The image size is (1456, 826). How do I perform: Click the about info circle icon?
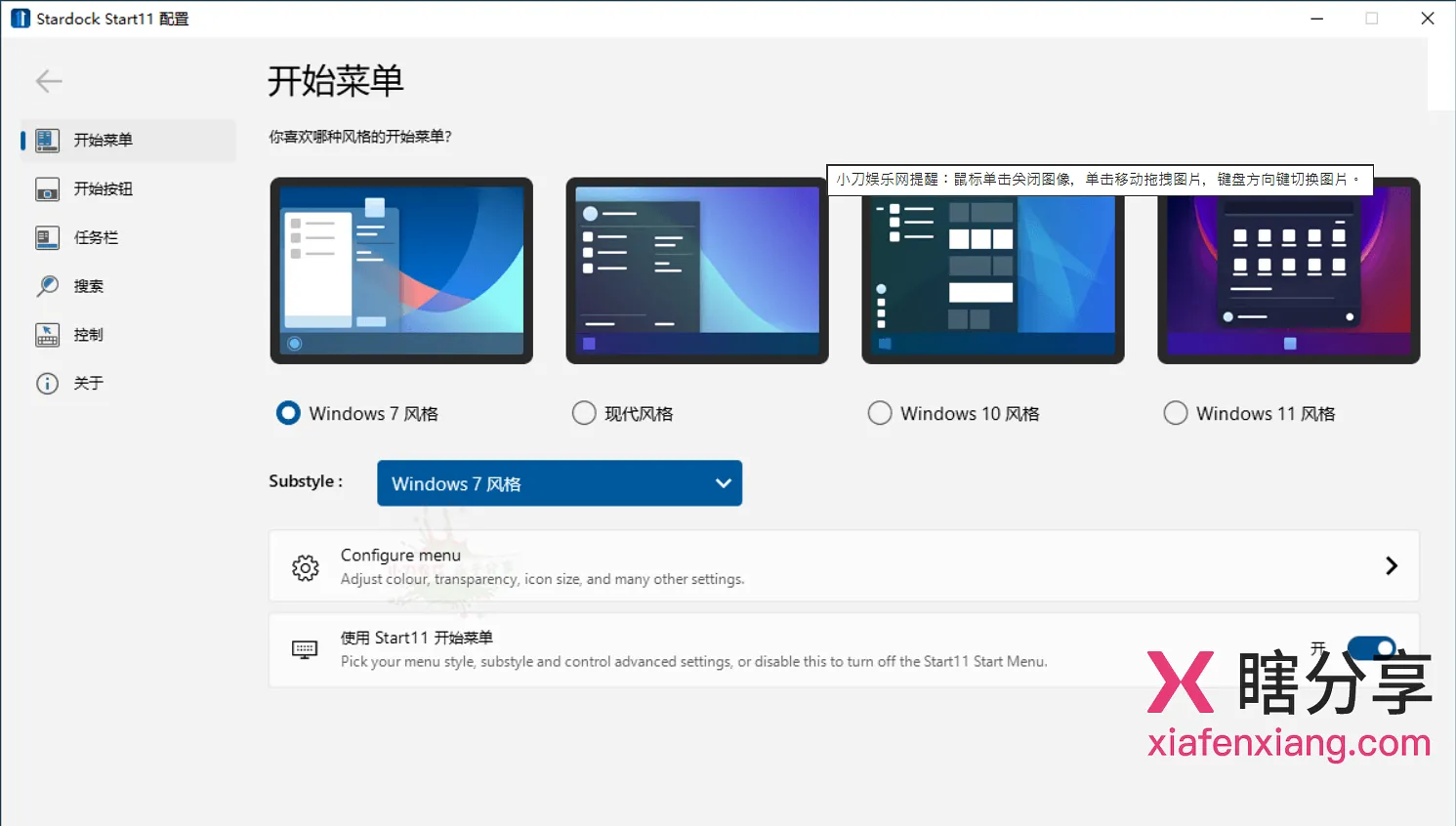pos(47,384)
